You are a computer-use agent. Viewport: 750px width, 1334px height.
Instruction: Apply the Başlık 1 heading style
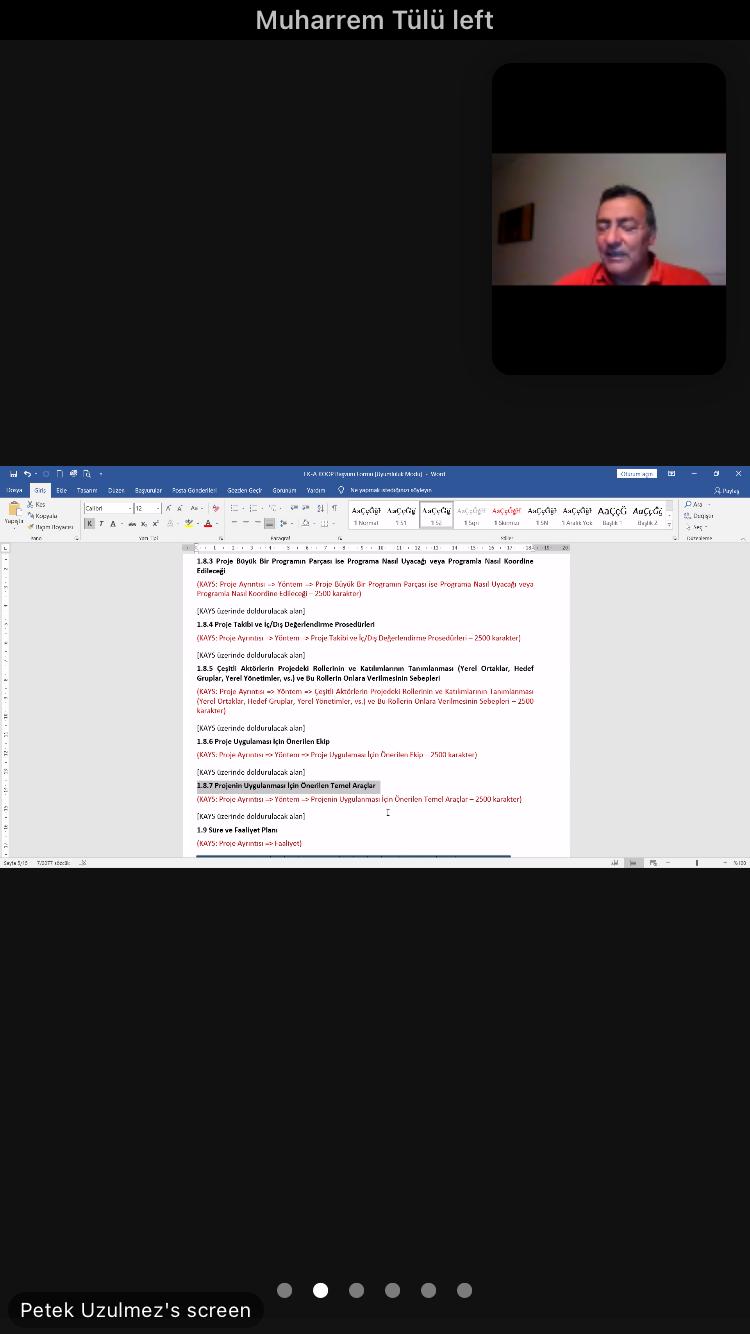click(612, 514)
